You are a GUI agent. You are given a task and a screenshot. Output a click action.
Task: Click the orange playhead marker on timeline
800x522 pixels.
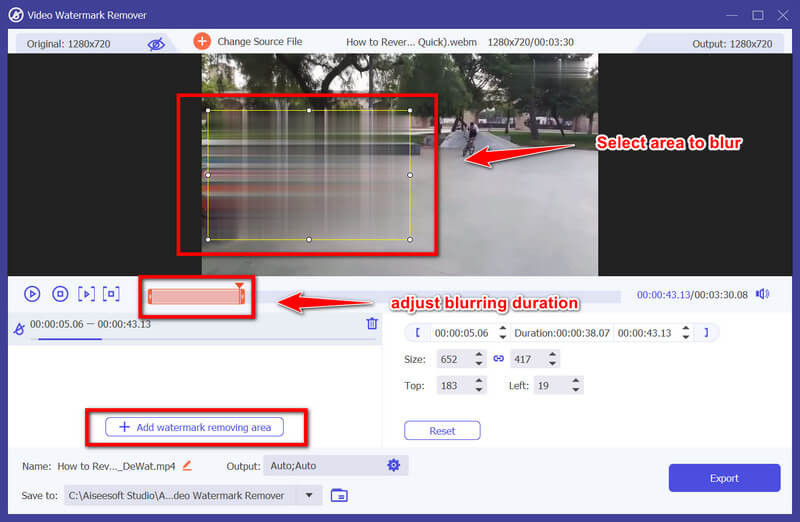[x=239, y=286]
